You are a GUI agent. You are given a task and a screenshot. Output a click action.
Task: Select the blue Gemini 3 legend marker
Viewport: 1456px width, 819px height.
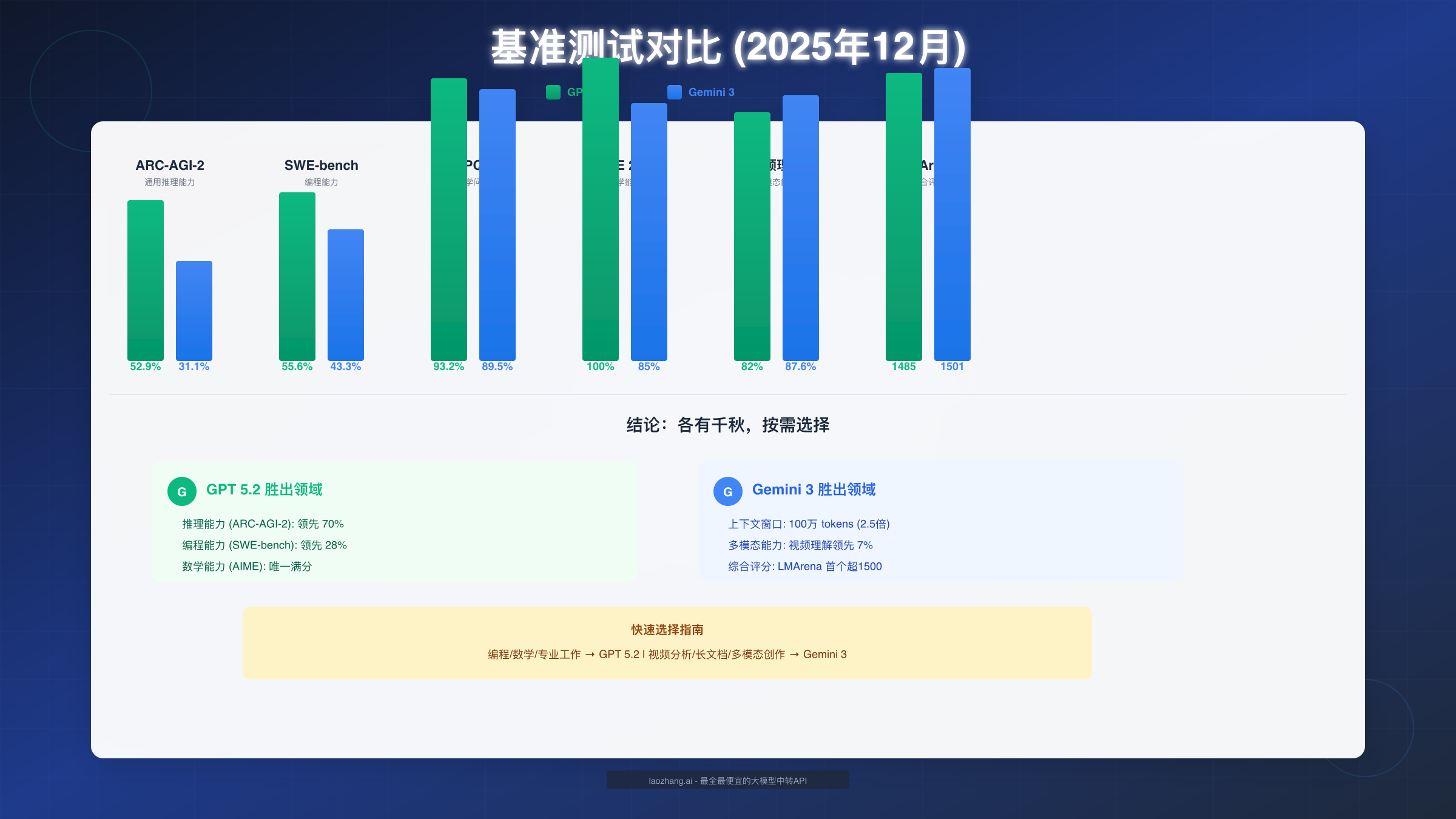[675, 92]
